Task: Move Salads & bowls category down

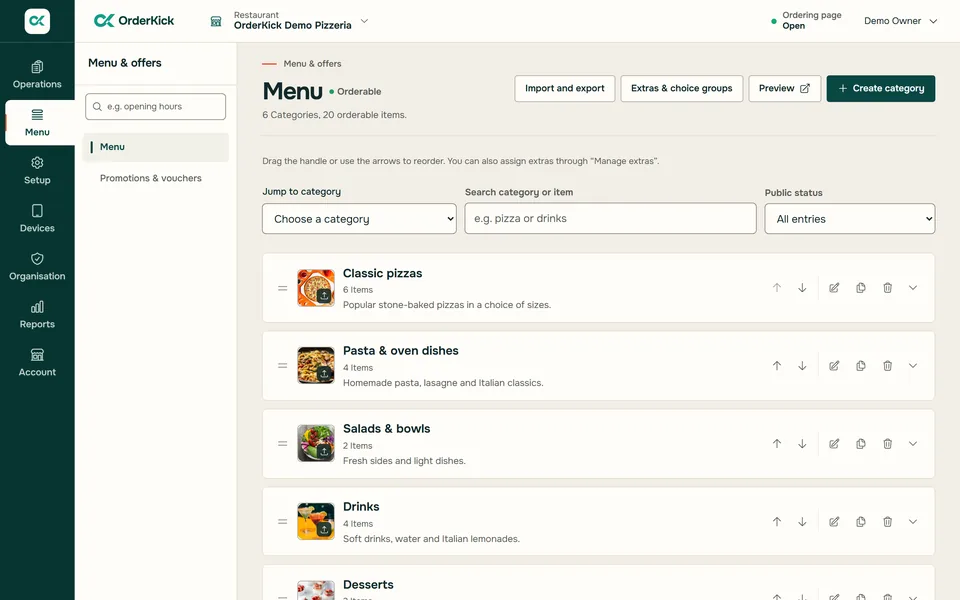Action: click(802, 444)
